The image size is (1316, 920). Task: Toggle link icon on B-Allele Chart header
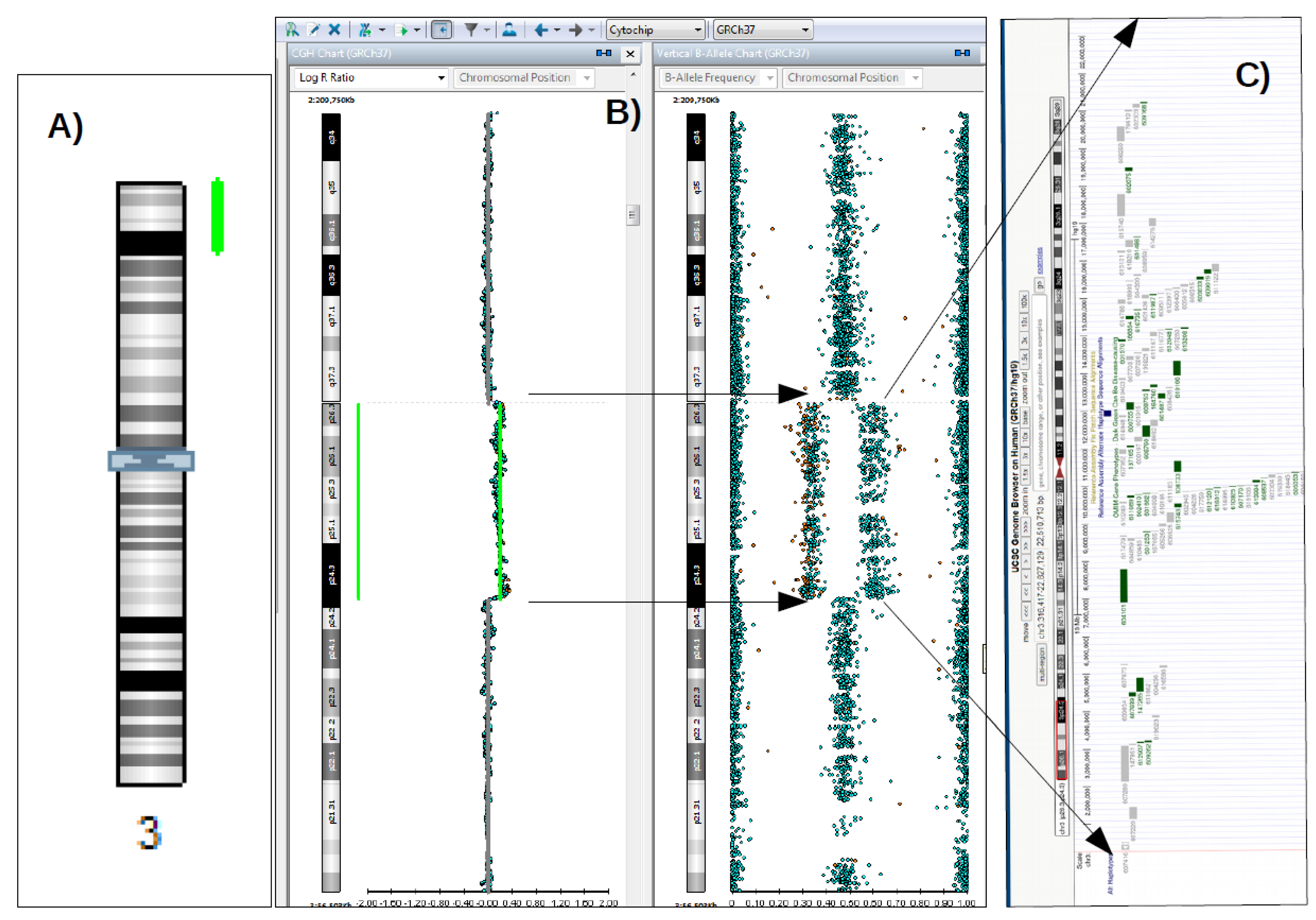pyautogui.click(x=962, y=53)
